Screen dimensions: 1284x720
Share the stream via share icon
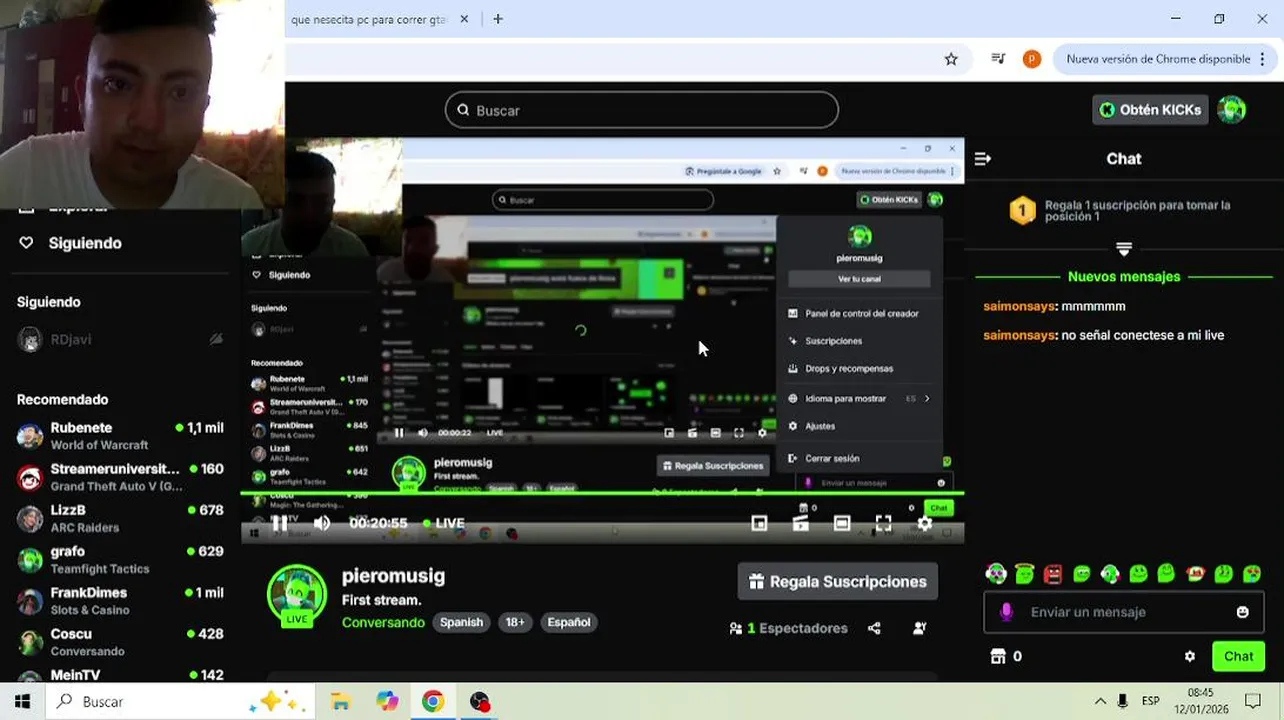[874, 628]
